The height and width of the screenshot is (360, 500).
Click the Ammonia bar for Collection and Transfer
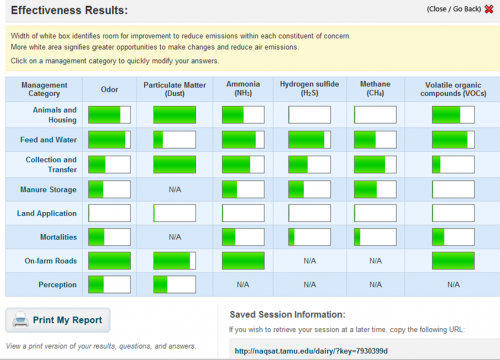point(243,164)
